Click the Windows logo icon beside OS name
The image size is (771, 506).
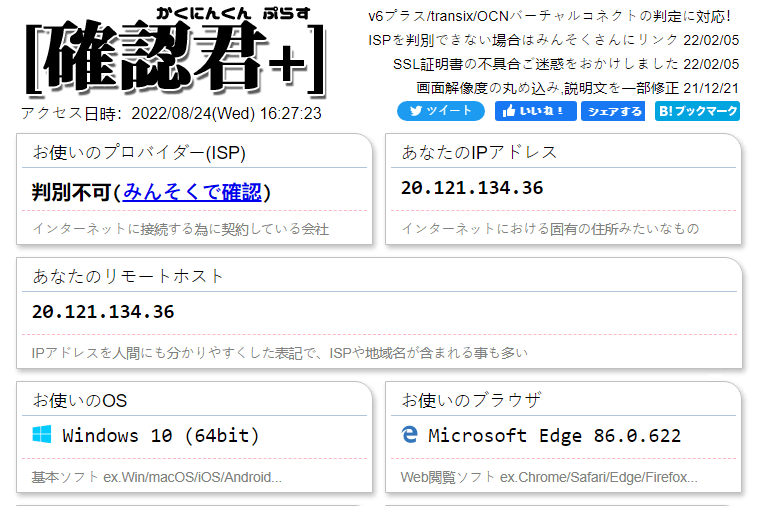[x=42, y=435]
